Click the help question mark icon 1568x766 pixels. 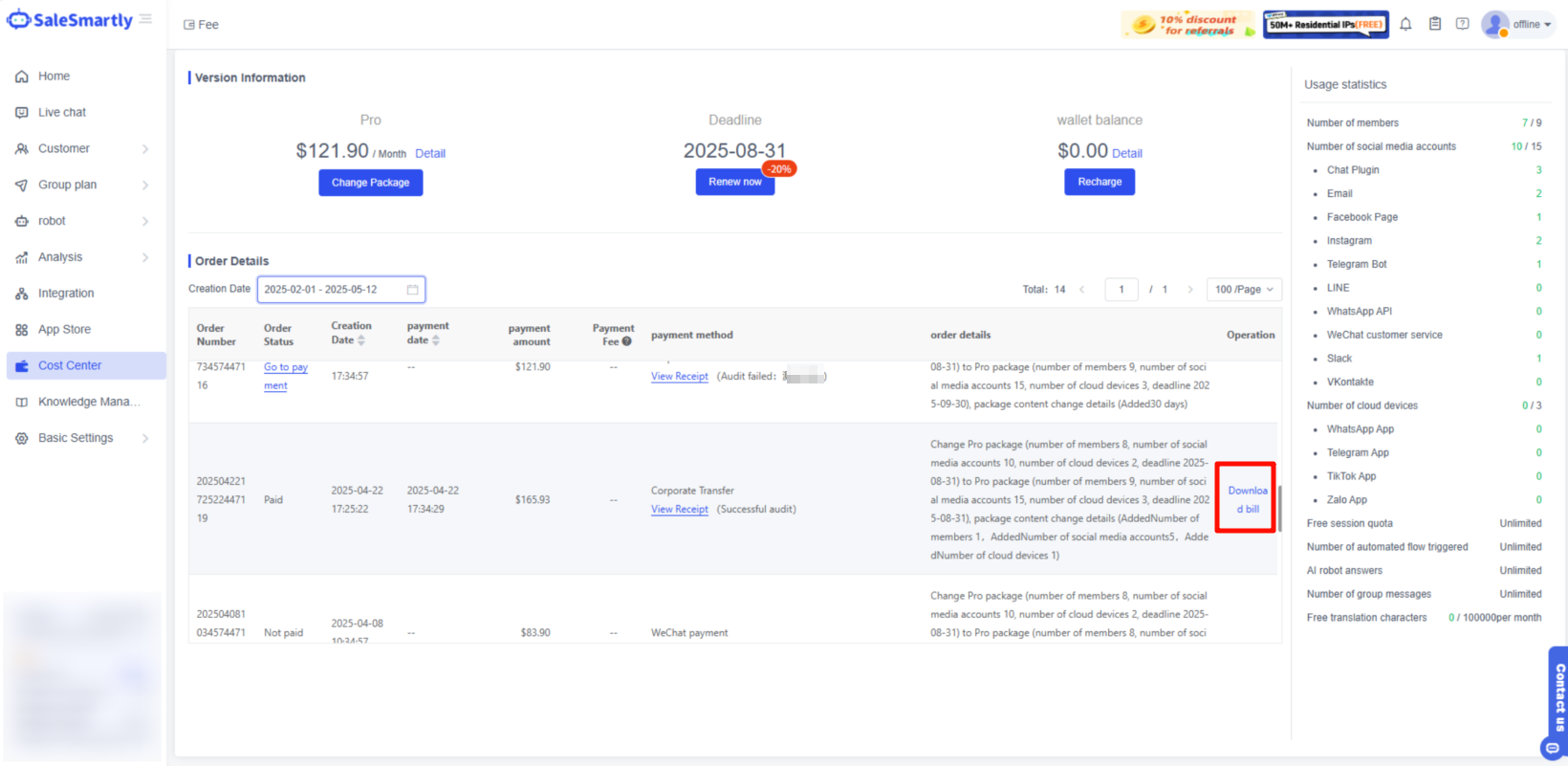pos(1462,25)
